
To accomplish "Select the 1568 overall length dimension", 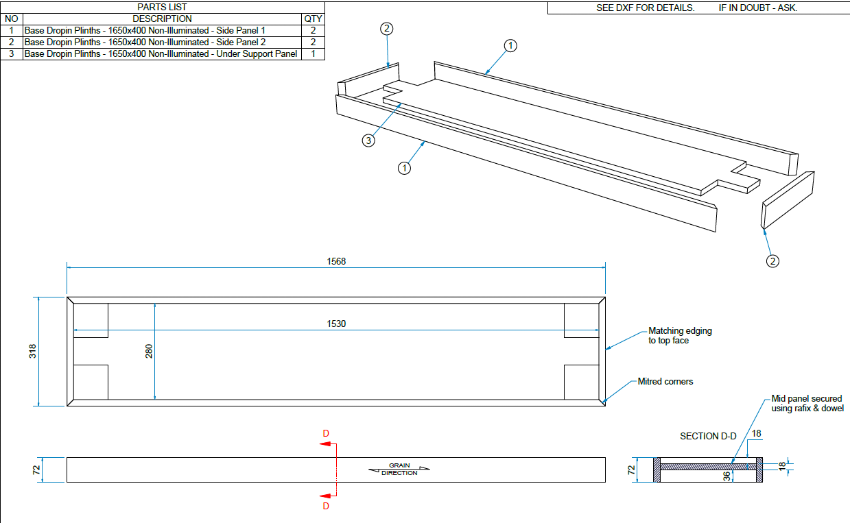I will coord(335,261).
